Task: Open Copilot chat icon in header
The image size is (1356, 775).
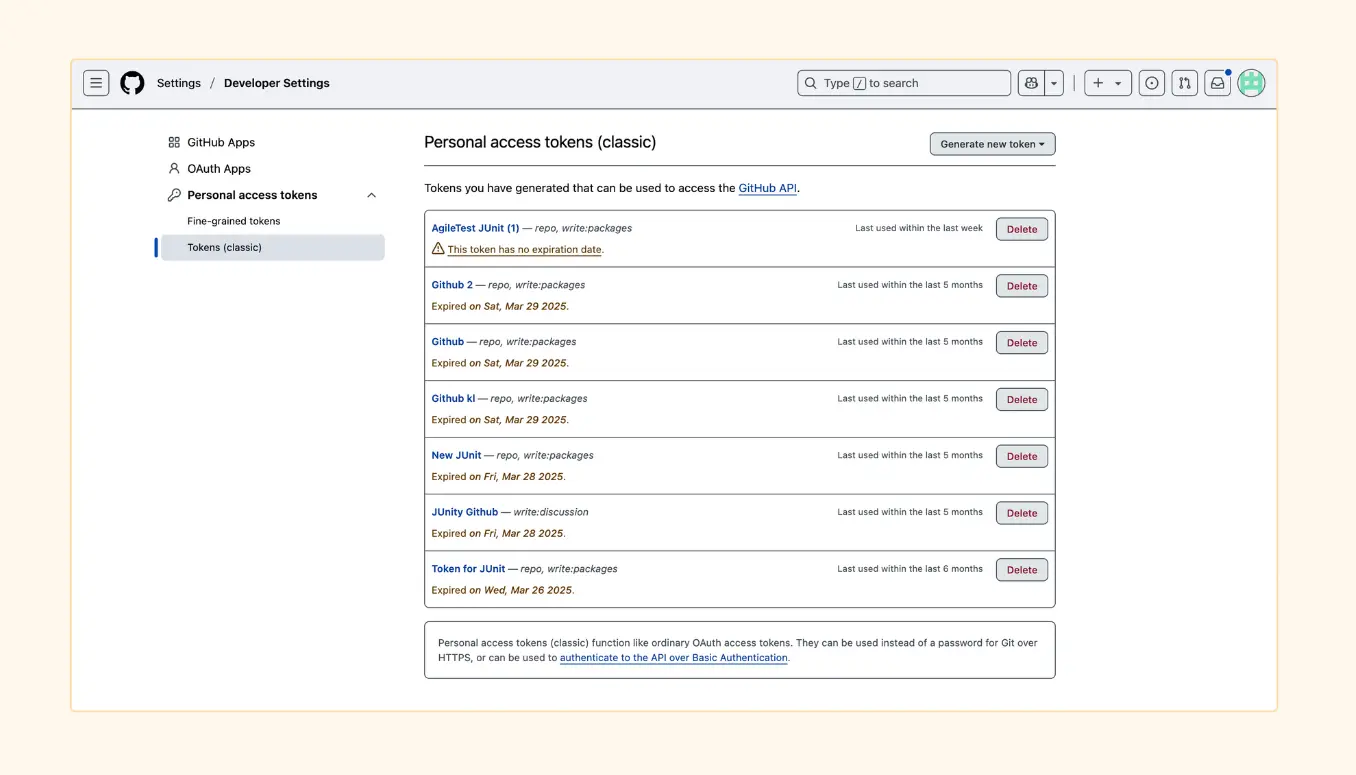Action: 1031,83
